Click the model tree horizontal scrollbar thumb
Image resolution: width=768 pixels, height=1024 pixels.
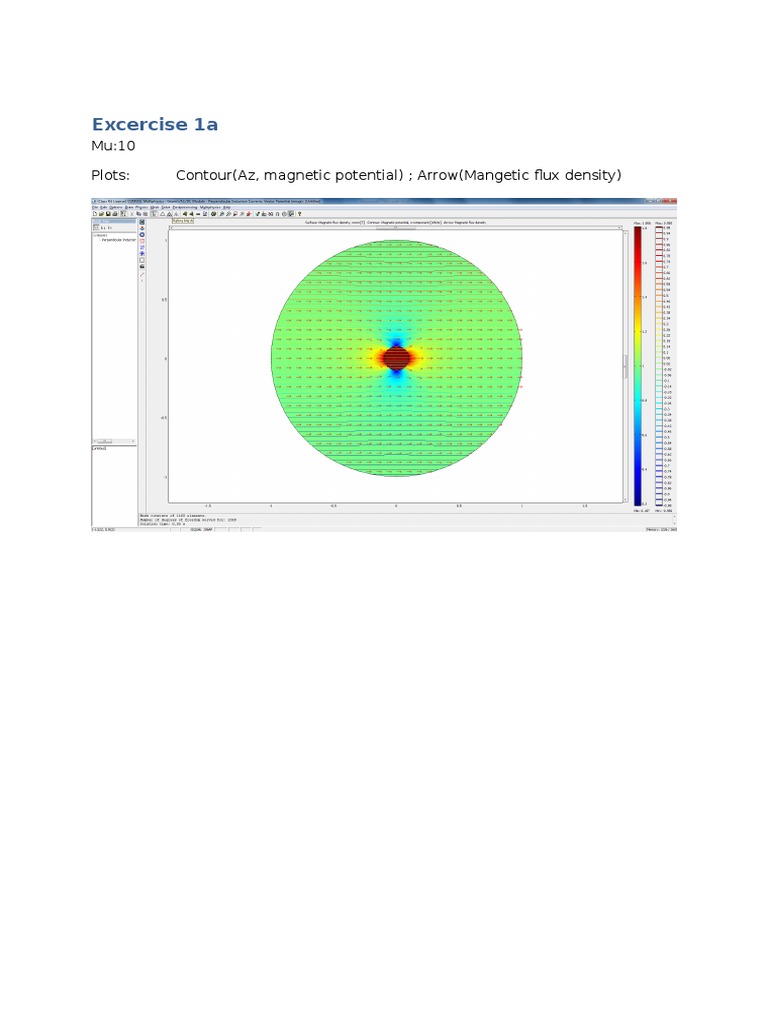click(x=104, y=441)
